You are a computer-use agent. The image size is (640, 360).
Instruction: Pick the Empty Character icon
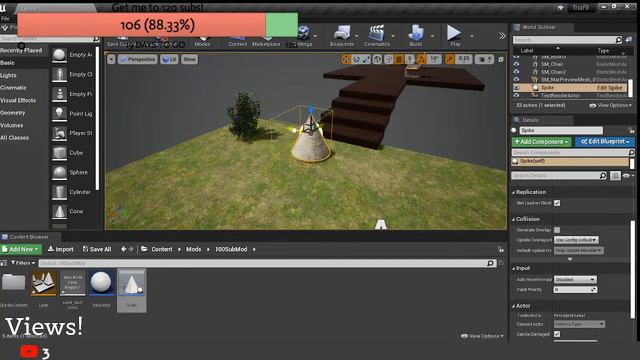(59, 74)
